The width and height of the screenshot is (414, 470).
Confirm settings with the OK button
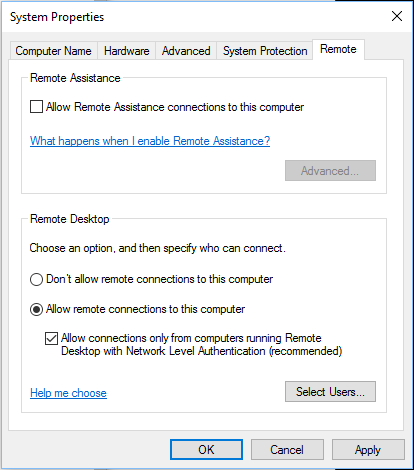pos(206,450)
